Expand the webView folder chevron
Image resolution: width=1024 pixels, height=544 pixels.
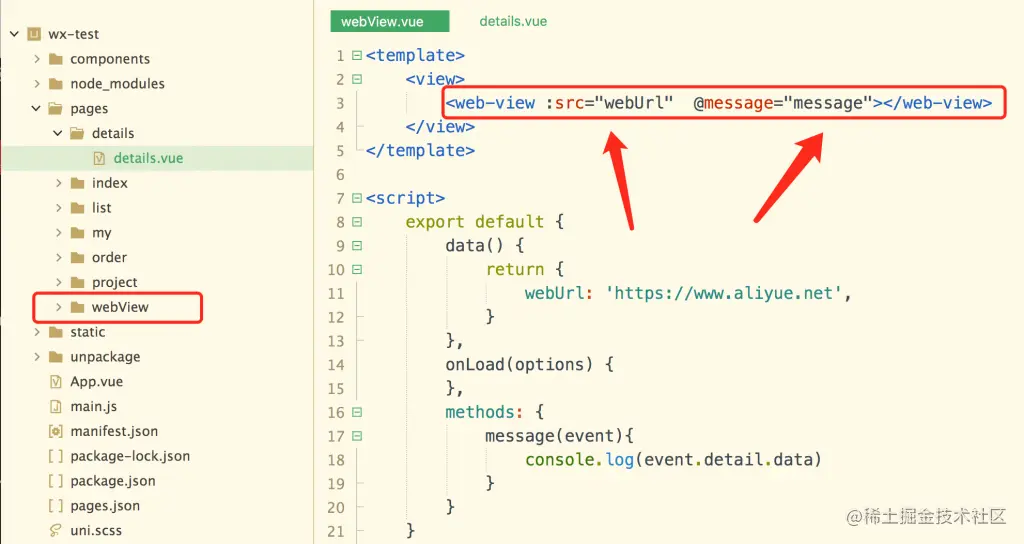(x=58, y=307)
